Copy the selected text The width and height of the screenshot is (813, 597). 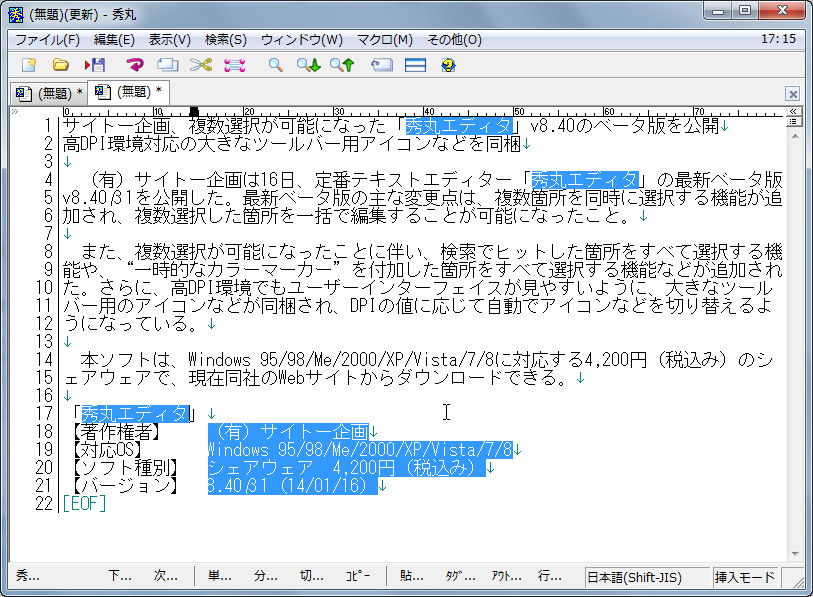pyautogui.click(x=168, y=64)
